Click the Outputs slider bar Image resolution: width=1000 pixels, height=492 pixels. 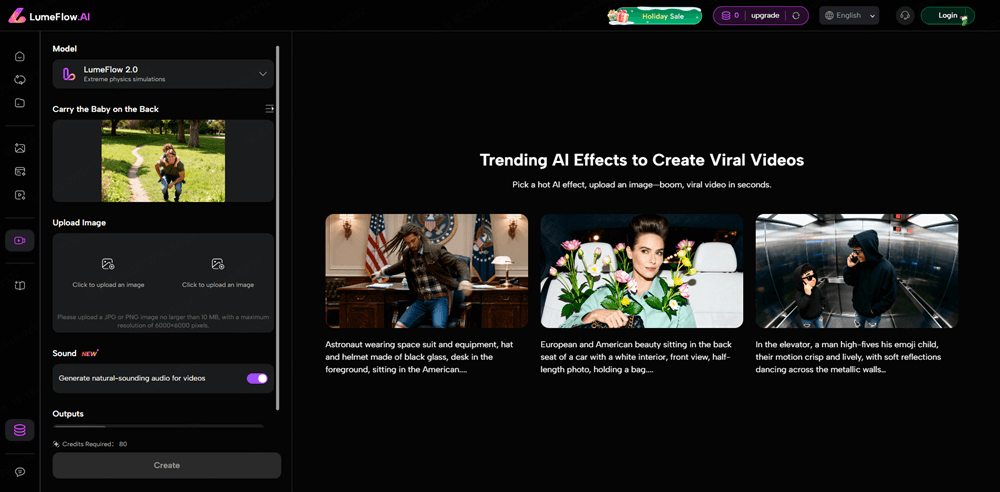point(158,426)
